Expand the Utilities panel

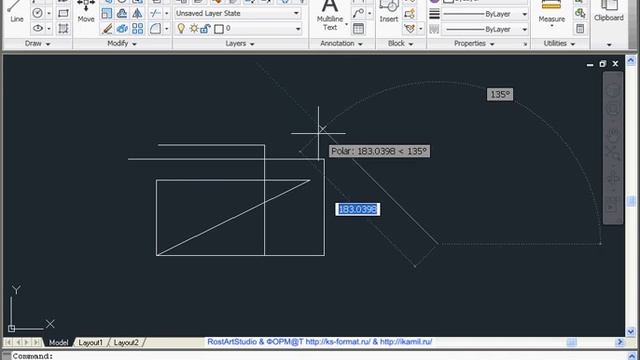(x=559, y=43)
